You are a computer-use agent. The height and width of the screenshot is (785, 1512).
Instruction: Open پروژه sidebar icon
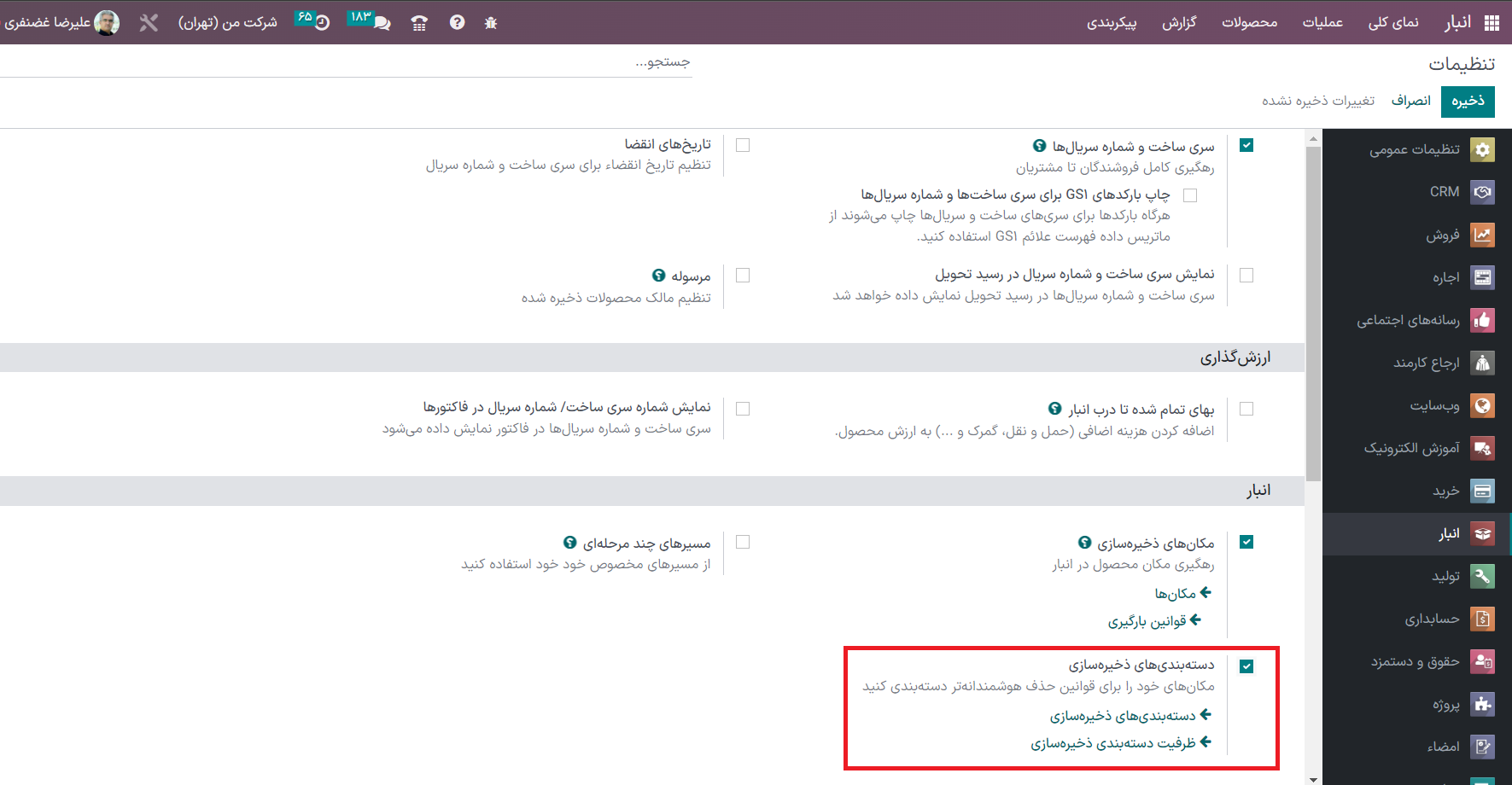pyautogui.click(x=1483, y=704)
